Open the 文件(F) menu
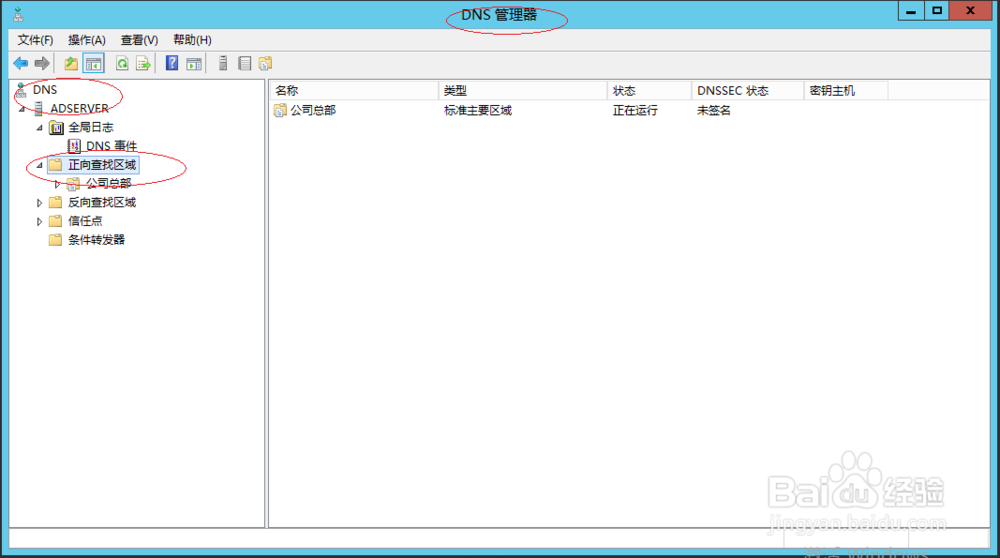This screenshot has width=1000, height=558. point(35,40)
